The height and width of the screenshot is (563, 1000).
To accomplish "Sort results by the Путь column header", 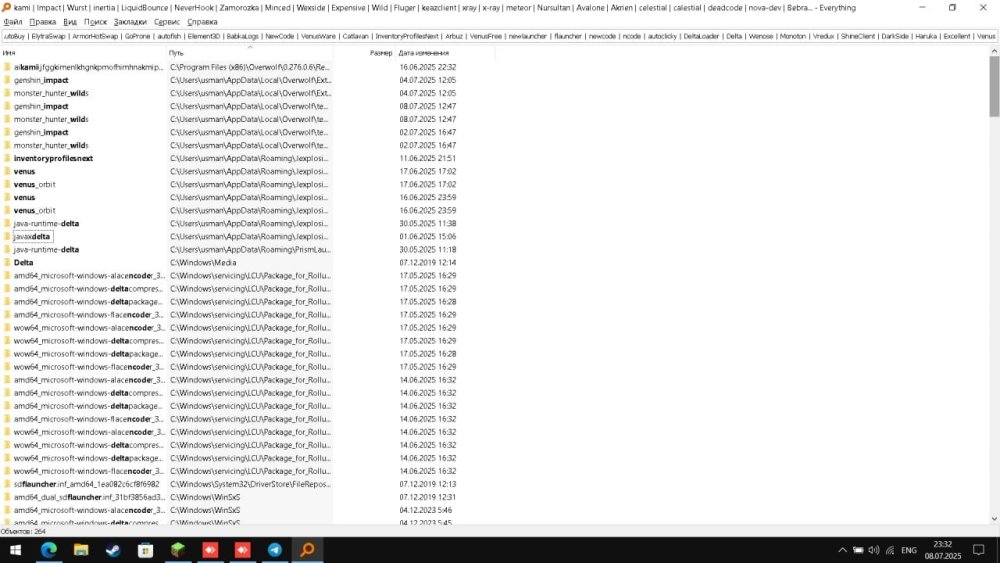I will coord(249,53).
